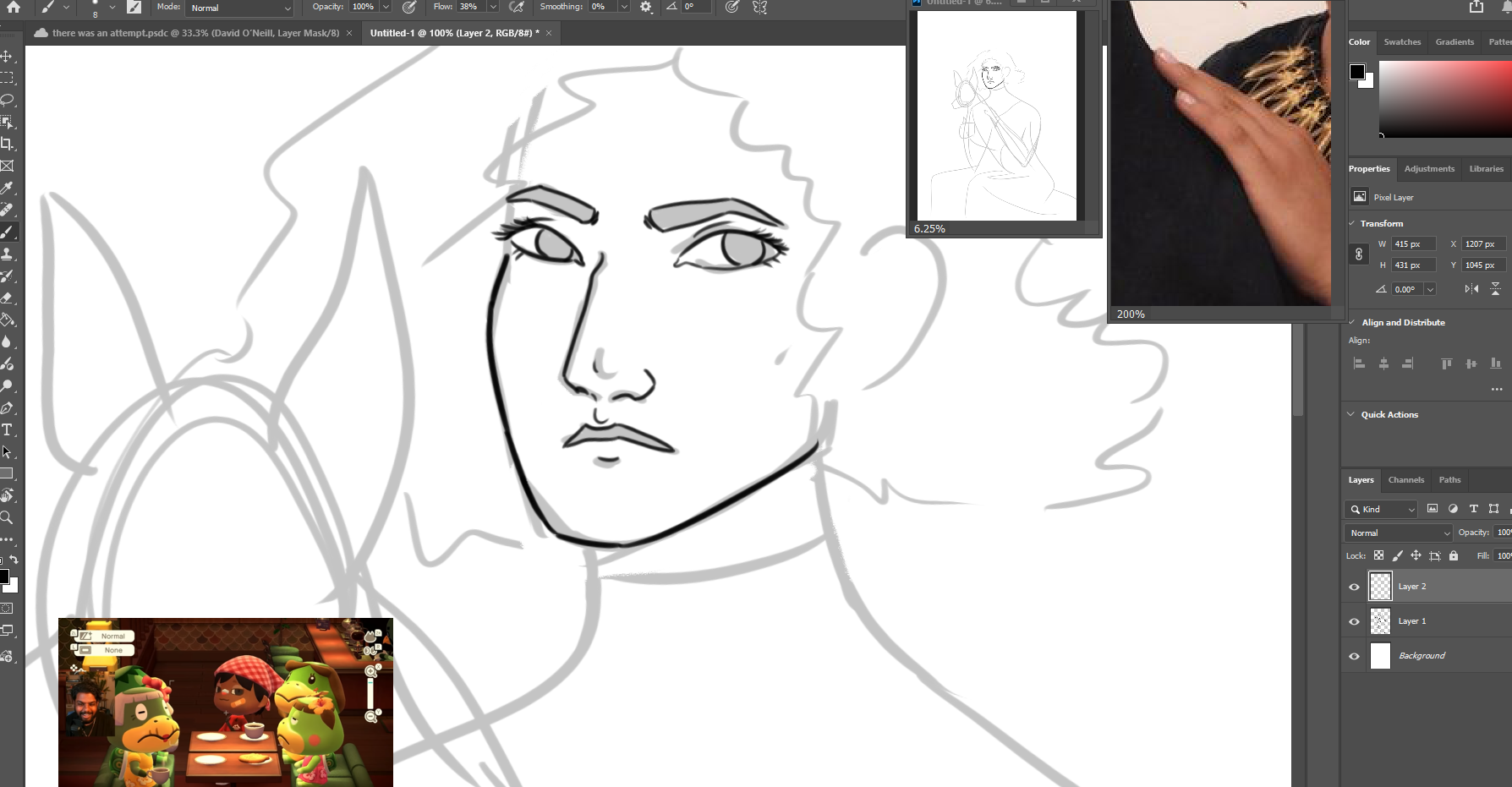Switch to the Swatches tab
The height and width of the screenshot is (787, 1512).
1402,41
